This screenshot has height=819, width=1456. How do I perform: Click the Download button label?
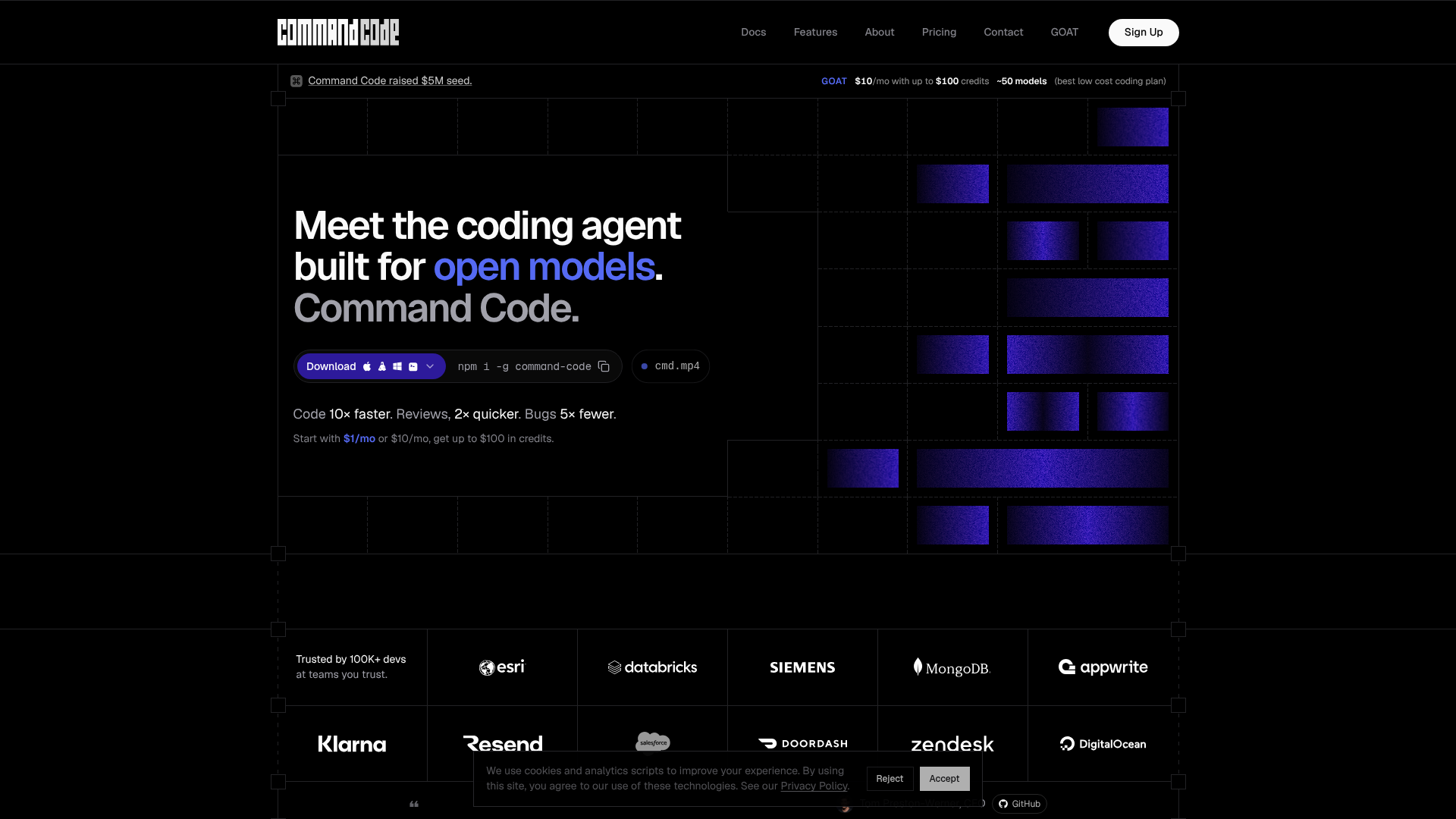(x=331, y=366)
